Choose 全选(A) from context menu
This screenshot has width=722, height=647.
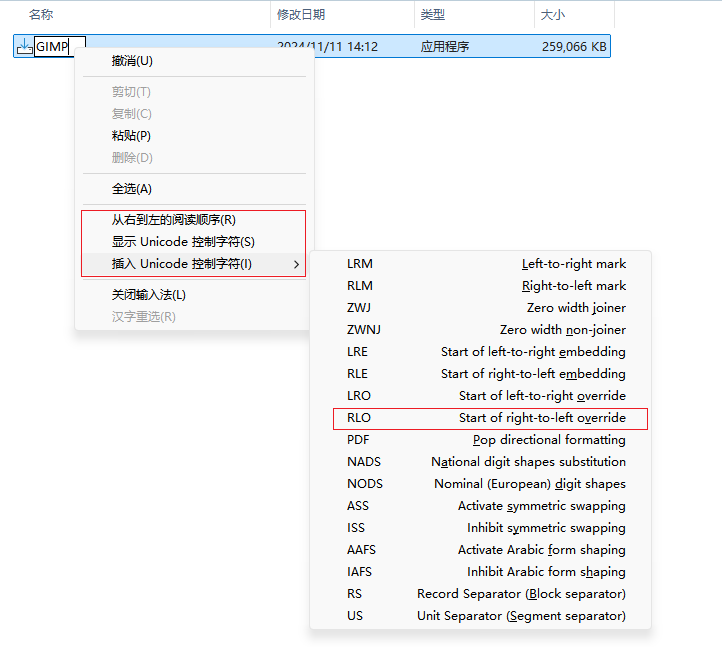131,189
